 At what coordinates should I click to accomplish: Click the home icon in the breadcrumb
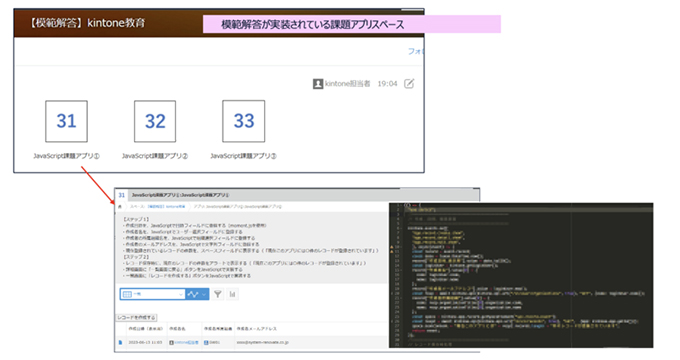[120, 206]
